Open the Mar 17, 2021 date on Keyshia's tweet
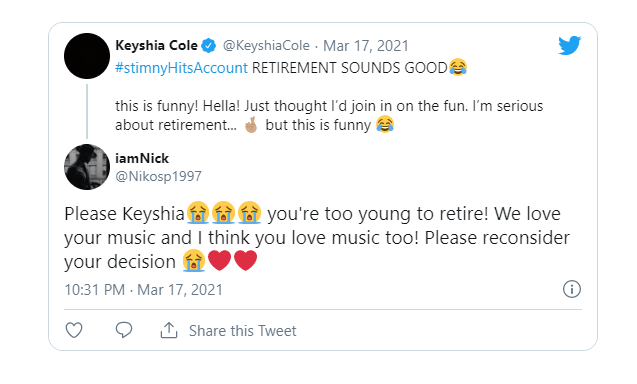The image size is (637, 384). [366, 46]
